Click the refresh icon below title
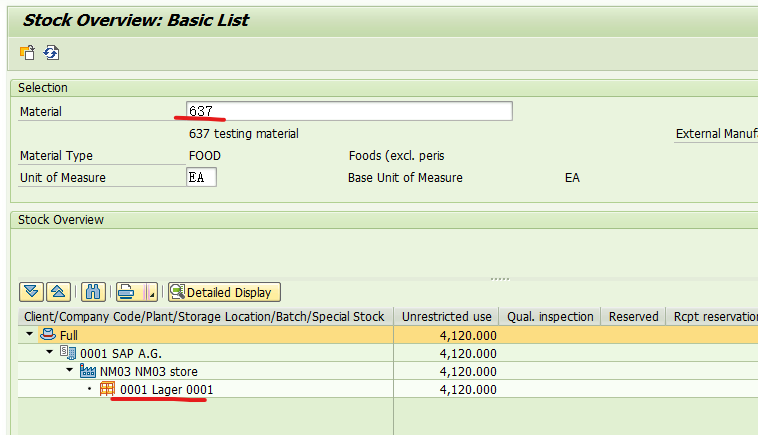The height and width of the screenshot is (435, 758). pyautogui.click(x=51, y=52)
